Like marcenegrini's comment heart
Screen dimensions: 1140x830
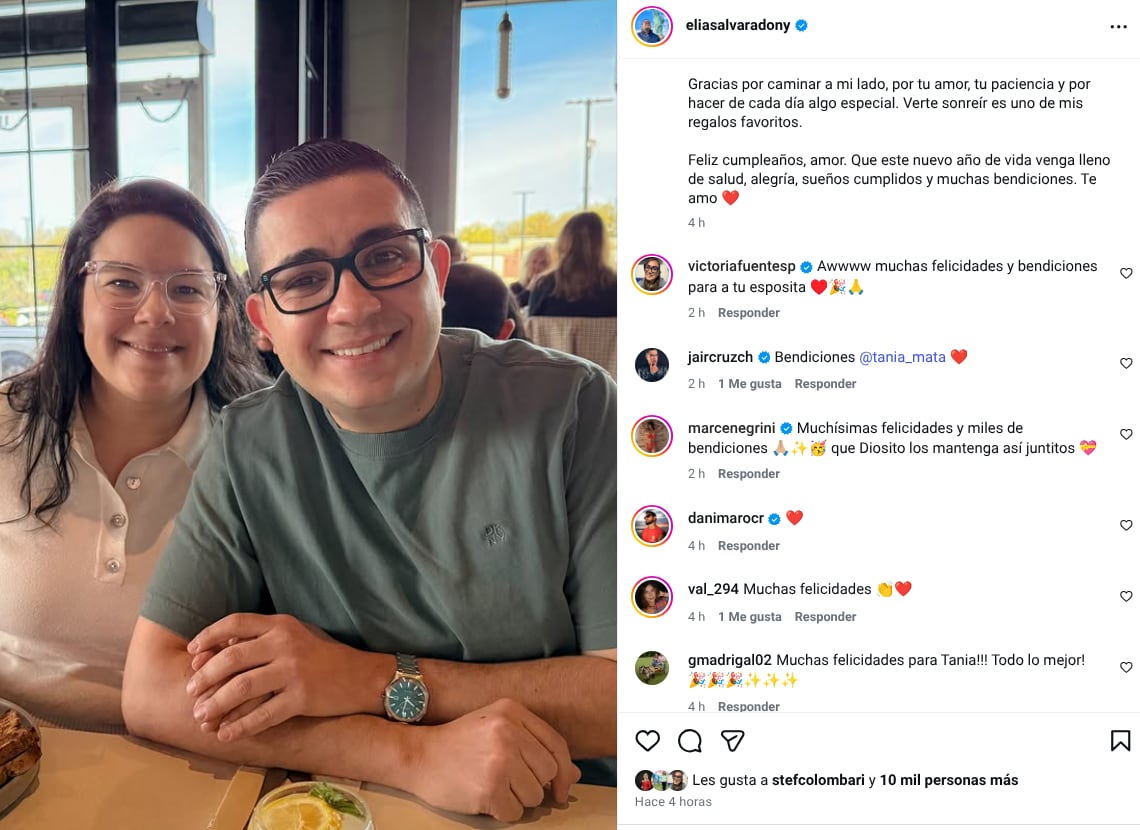[x=1126, y=435]
